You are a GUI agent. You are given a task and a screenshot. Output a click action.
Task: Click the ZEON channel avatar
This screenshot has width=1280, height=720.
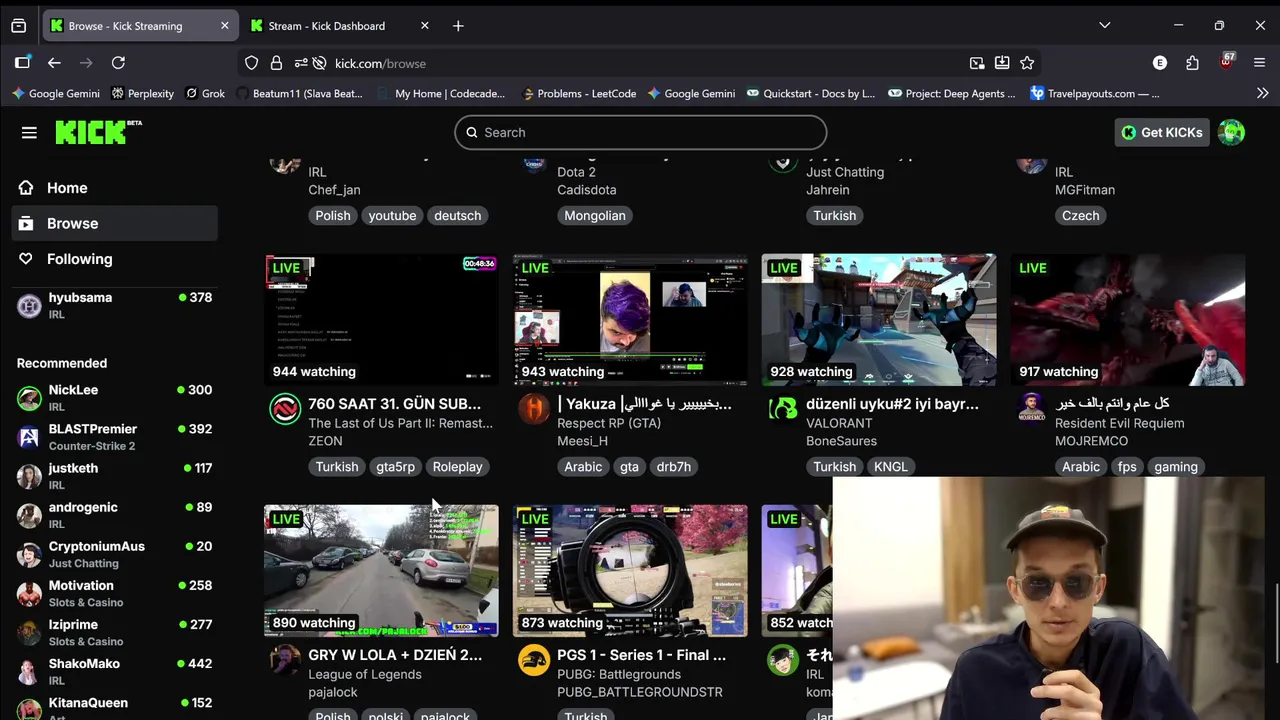(285, 408)
